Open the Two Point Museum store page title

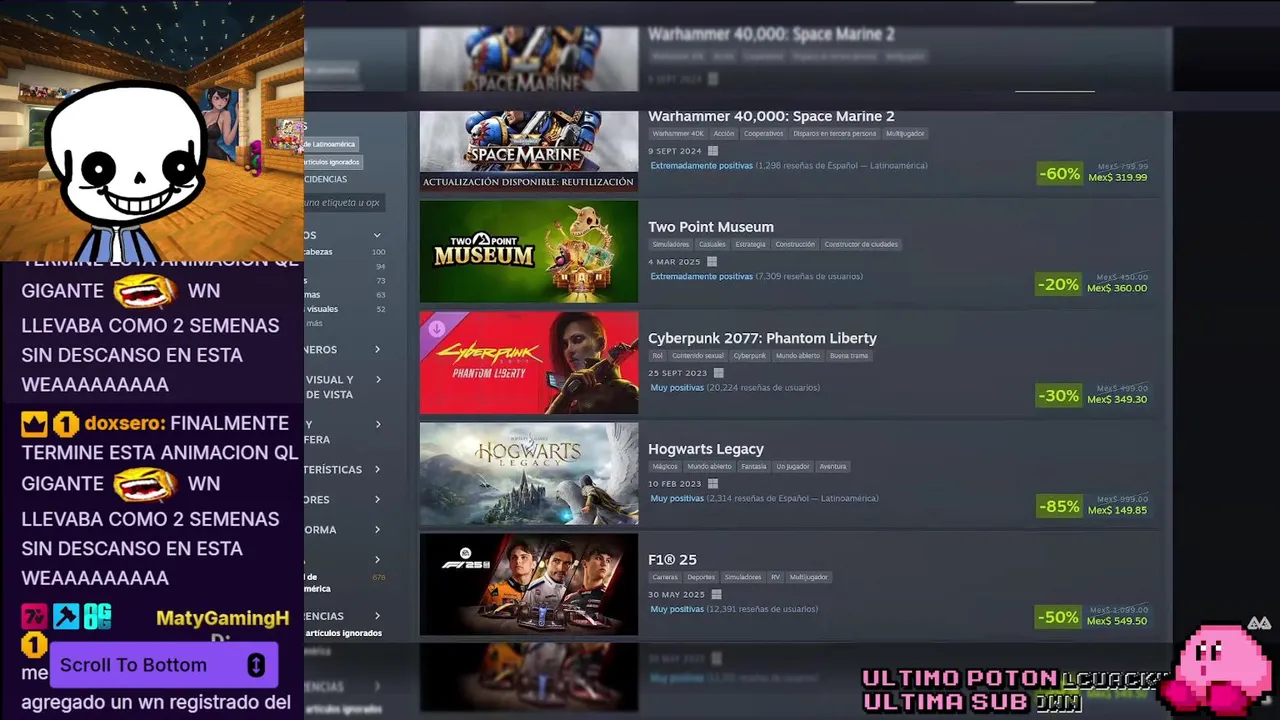coord(711,227)
